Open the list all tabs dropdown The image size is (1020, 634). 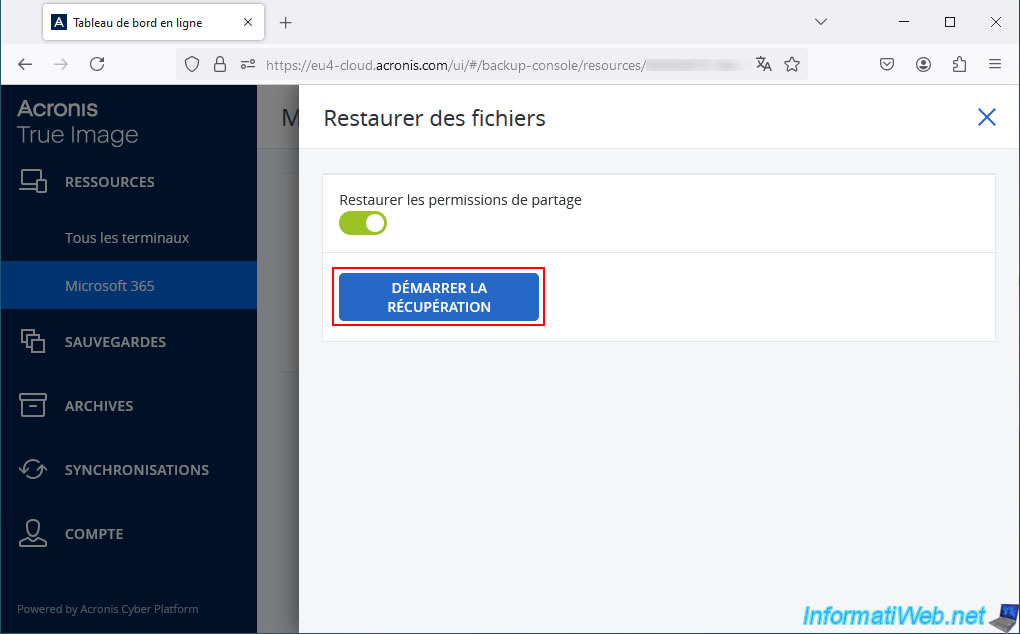click(821, 22)
